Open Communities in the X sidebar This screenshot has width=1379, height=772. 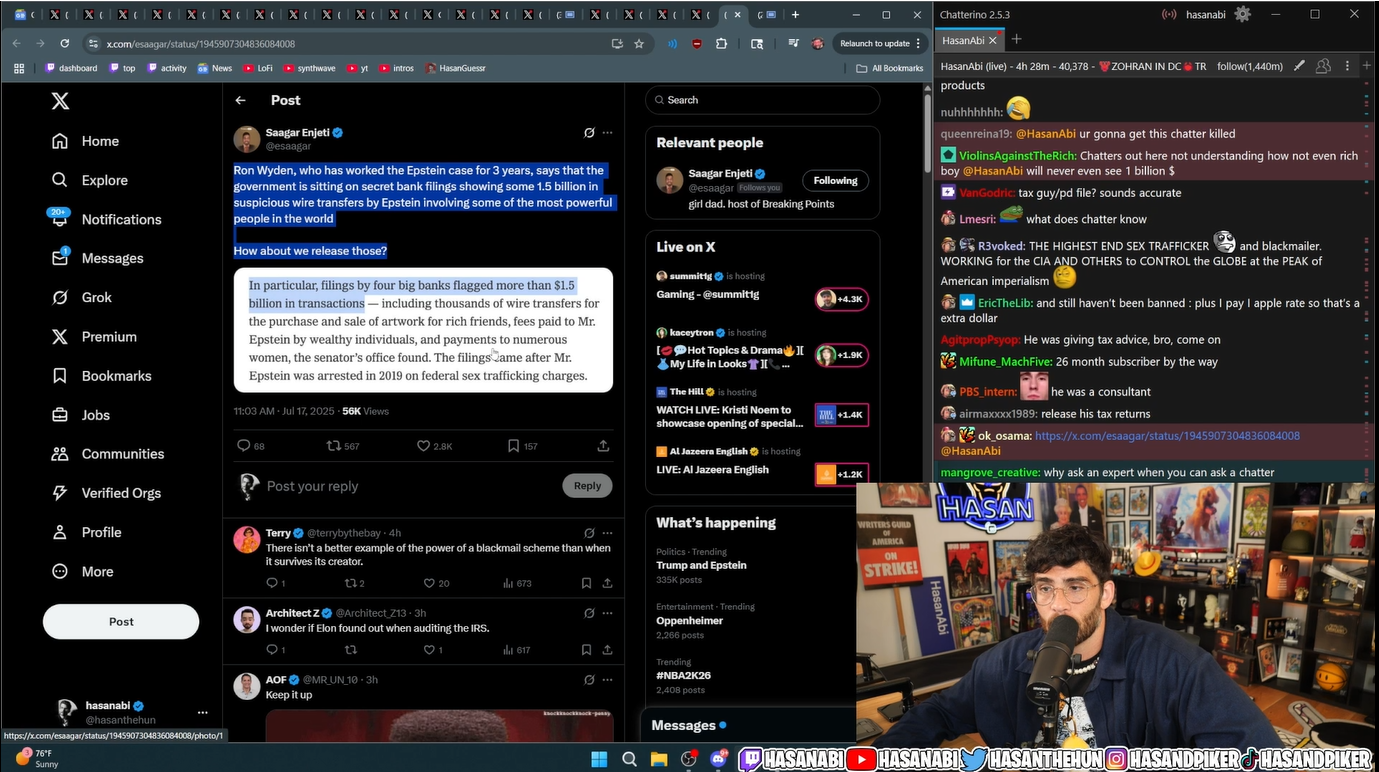click(x=107, y=454)
